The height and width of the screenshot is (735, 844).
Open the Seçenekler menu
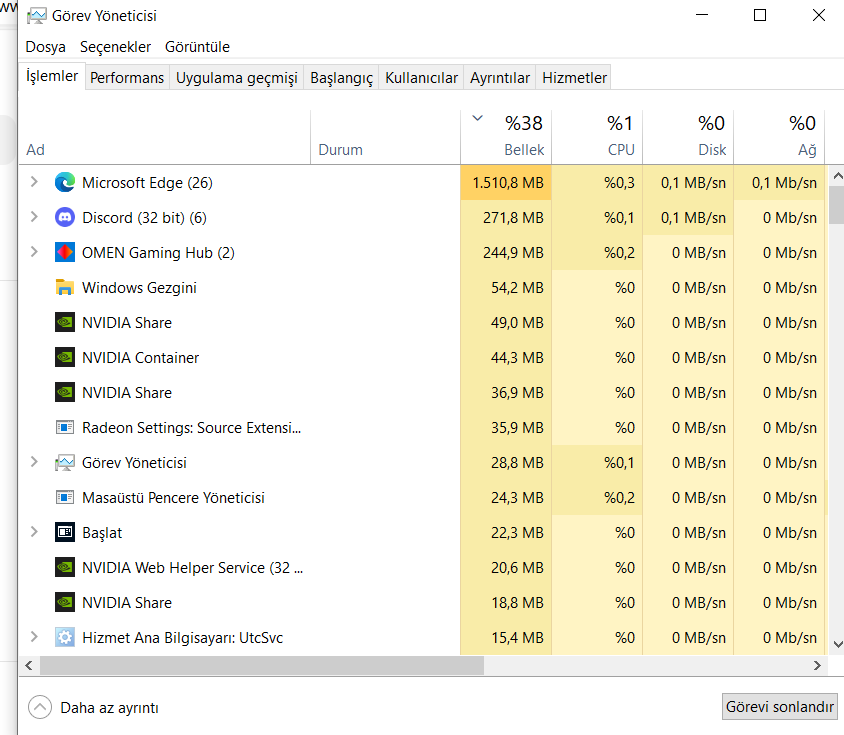click(115, 47)
